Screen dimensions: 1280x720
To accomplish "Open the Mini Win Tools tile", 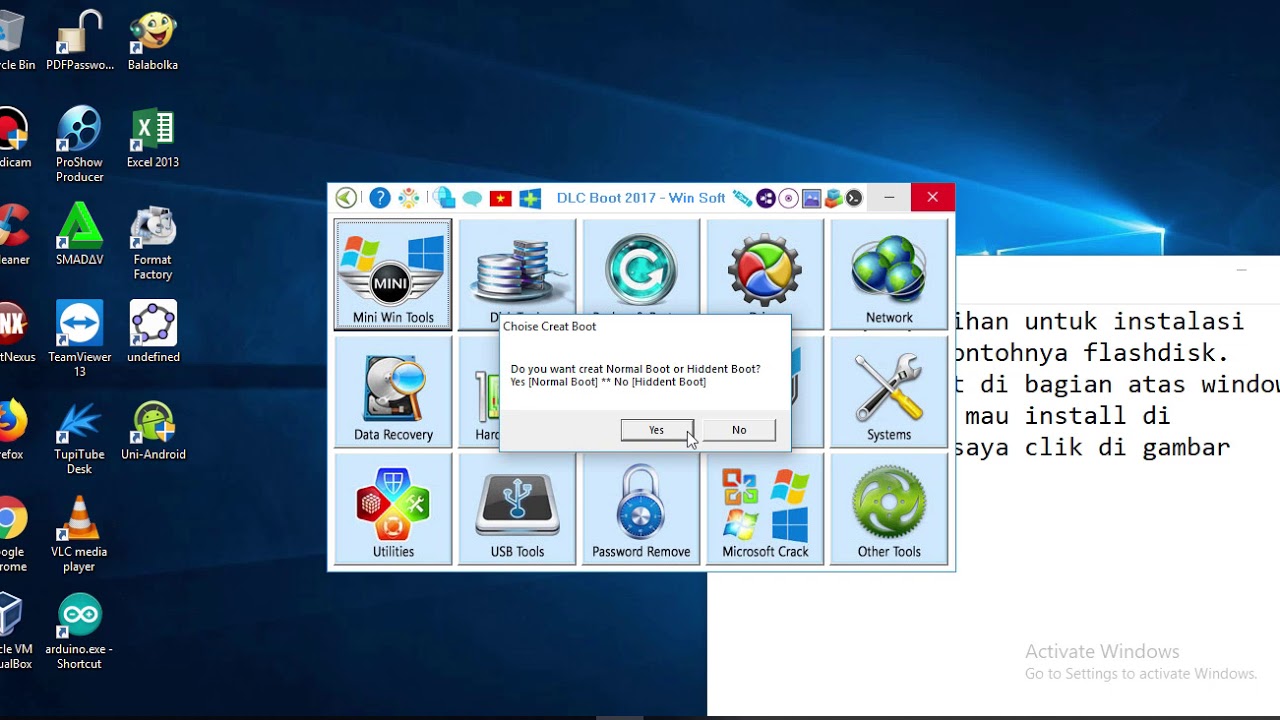I will click(x=393, y=275).
